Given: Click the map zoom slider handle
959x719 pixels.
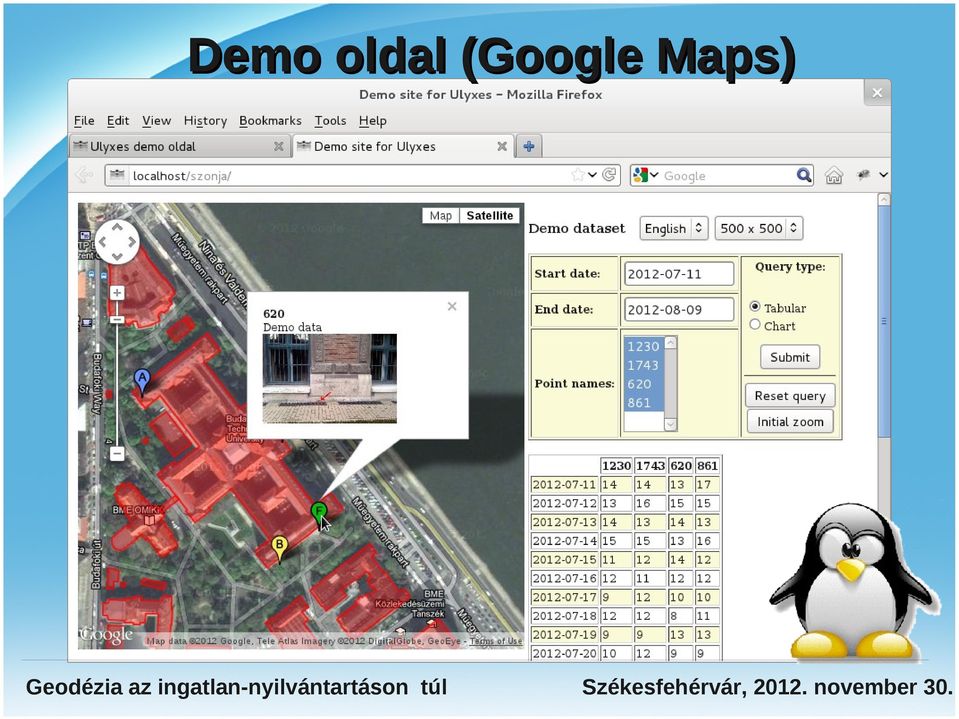Looking at the screenshot, I should tap(117, 319).
